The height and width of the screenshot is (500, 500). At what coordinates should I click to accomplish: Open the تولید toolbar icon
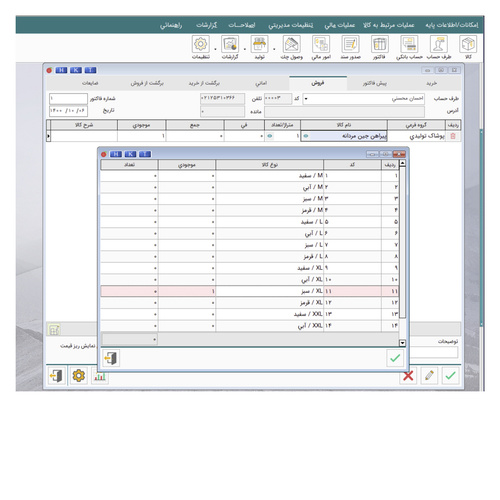259,44
